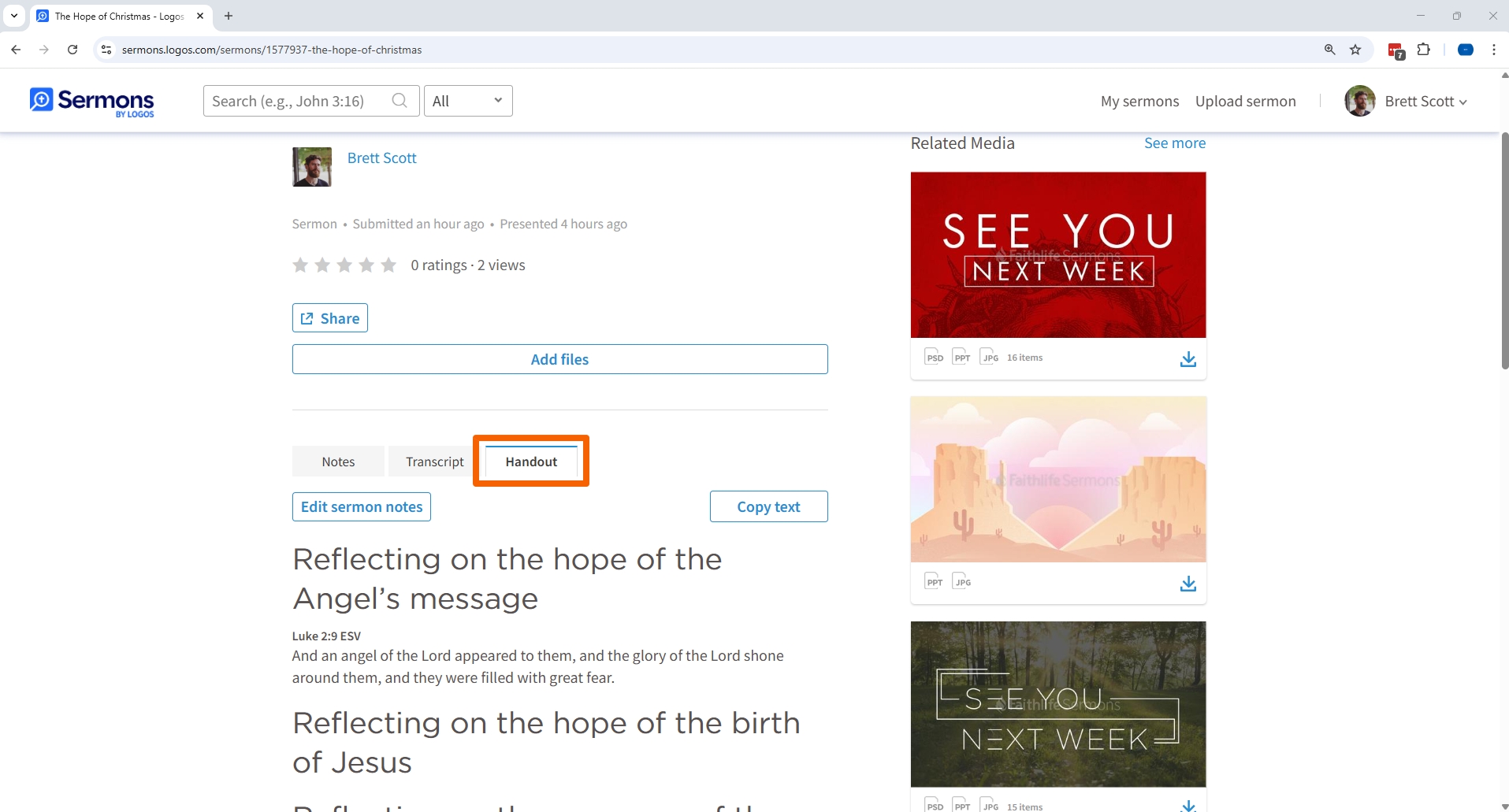Click the Sermons by Logos logo
This screenshot has height=812, width=1509.
[x=92, y=102]
